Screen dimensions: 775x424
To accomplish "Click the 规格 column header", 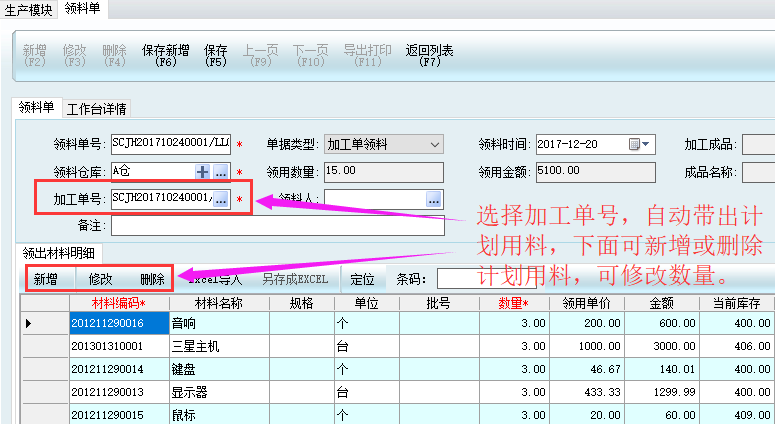I will [x=301, y=303].
